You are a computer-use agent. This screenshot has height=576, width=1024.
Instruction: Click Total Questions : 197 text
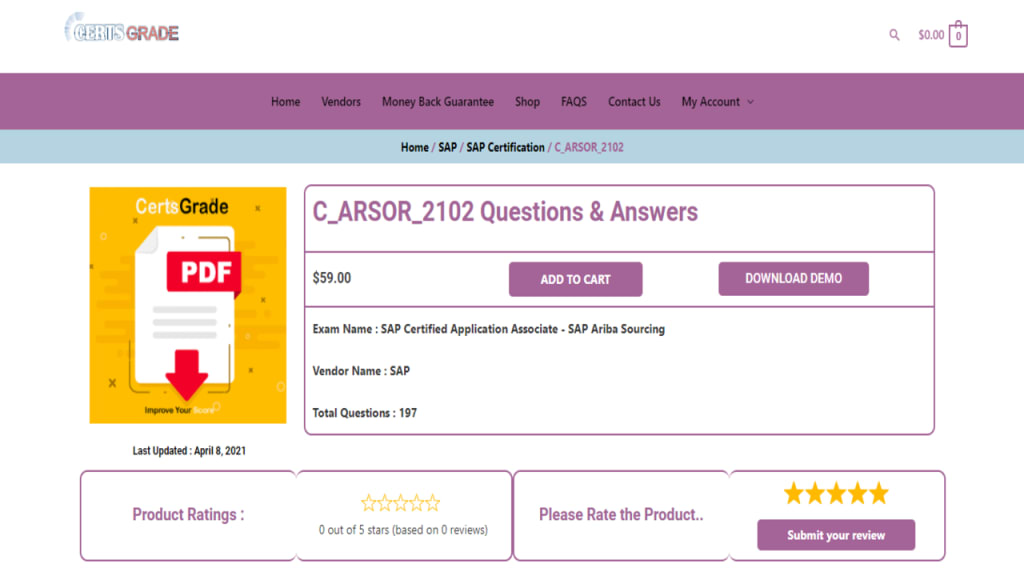(x=364, y=413)
